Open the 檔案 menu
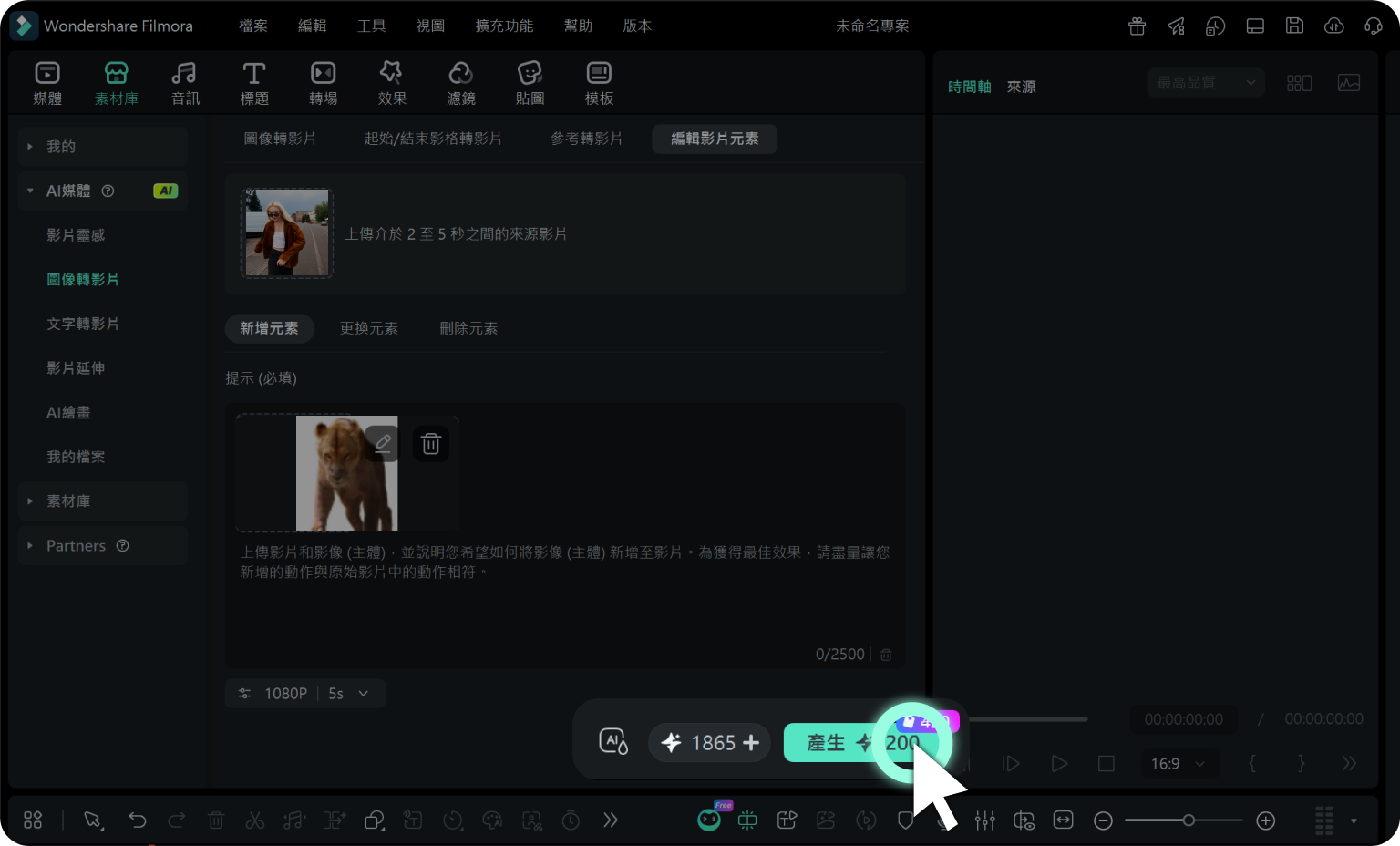Viewport: 1400px width, 846px height. pos(253,26)
